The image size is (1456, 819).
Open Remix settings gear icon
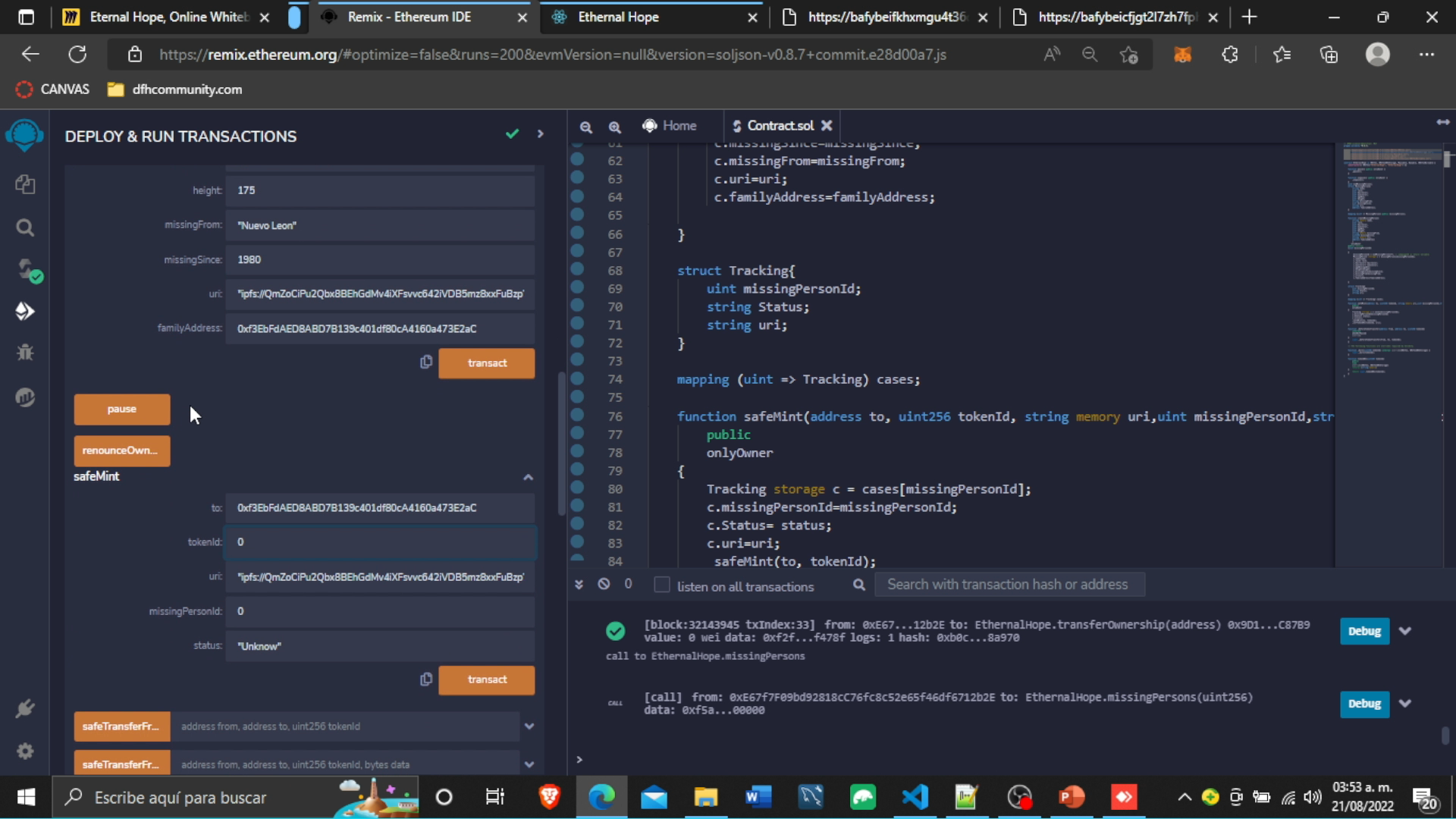(x=25, y=751)
